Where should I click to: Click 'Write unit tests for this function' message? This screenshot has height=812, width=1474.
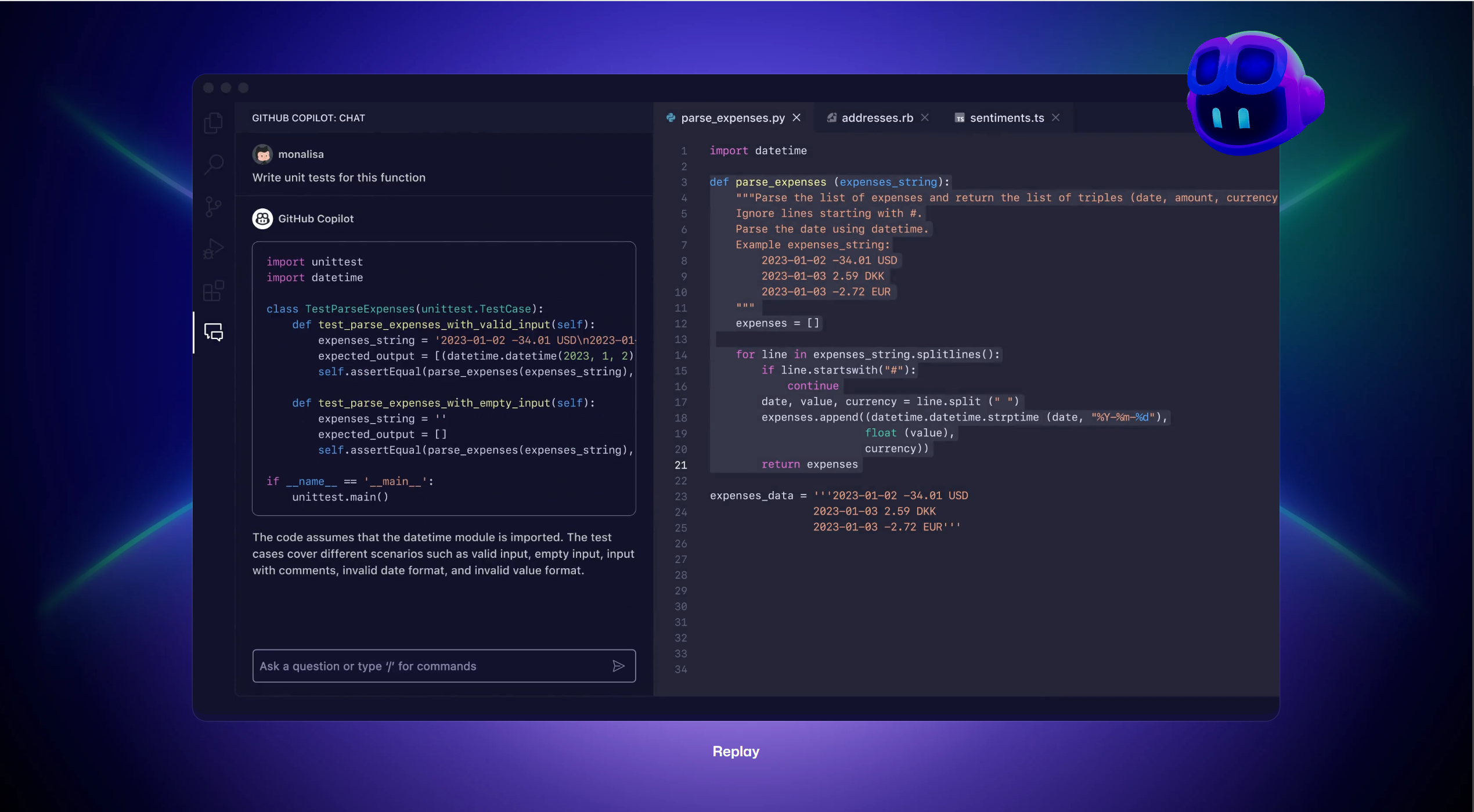(338, 178)
